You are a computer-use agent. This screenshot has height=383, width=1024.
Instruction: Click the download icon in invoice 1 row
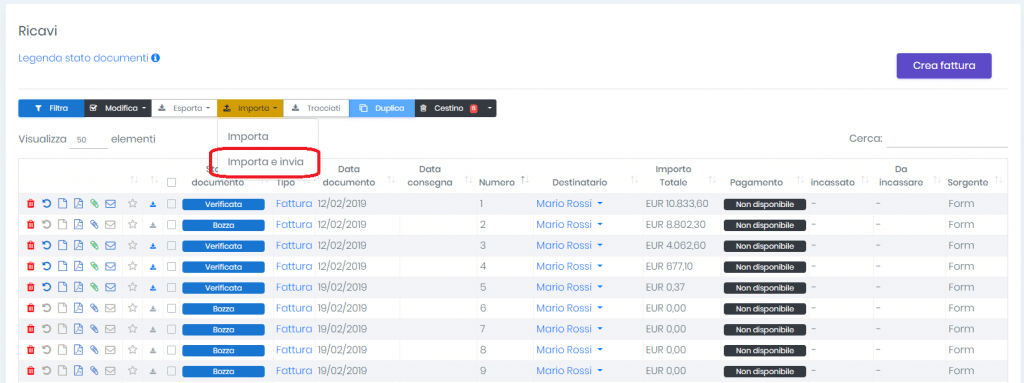pos(152,204)
